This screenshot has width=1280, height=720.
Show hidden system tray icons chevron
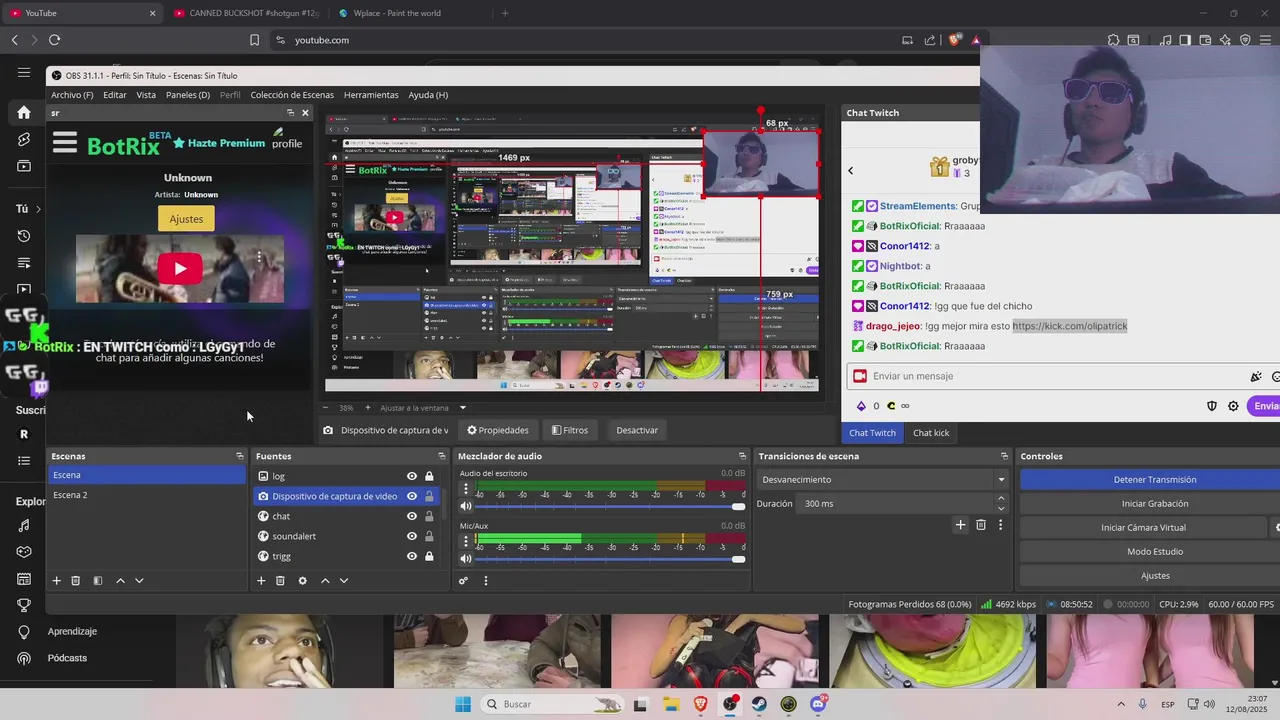click(1120, 704)
